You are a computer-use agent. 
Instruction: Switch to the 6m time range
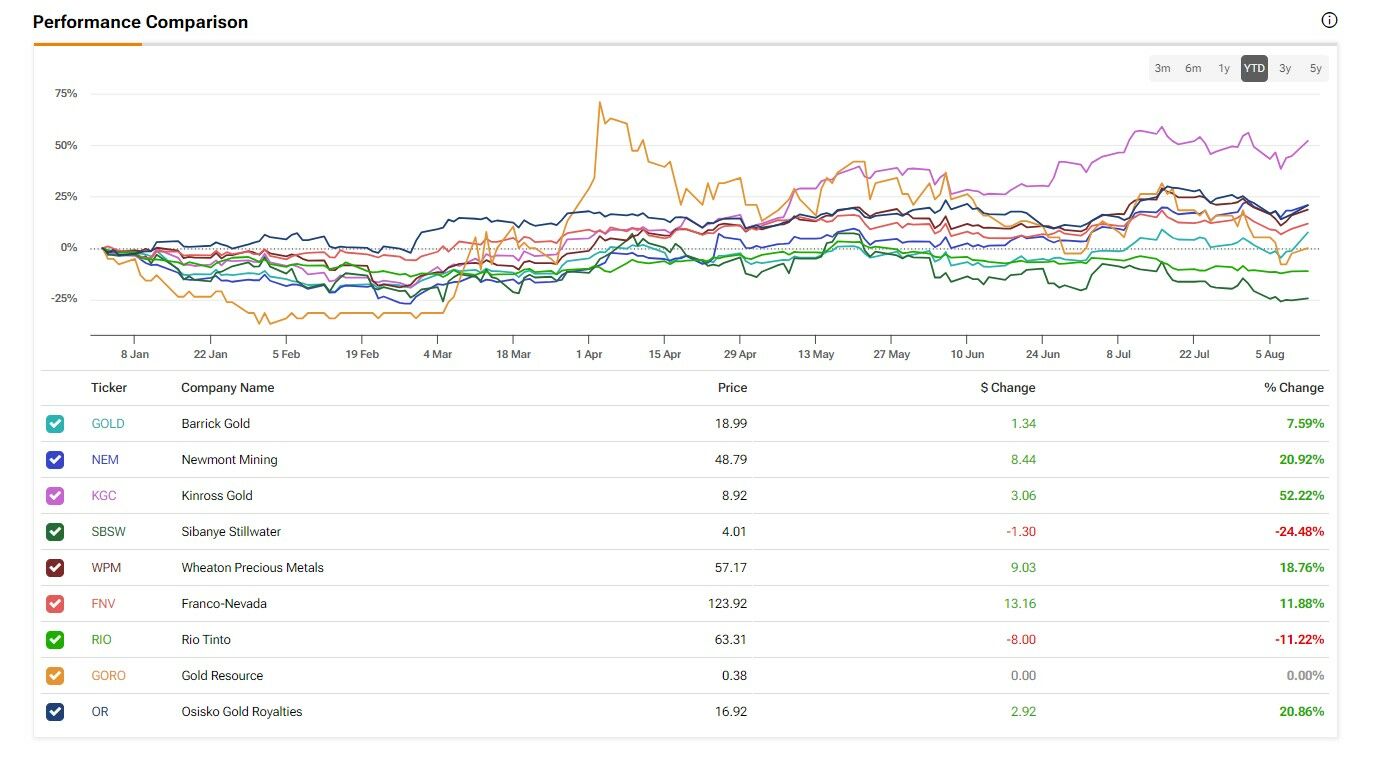coord(1193,69)
